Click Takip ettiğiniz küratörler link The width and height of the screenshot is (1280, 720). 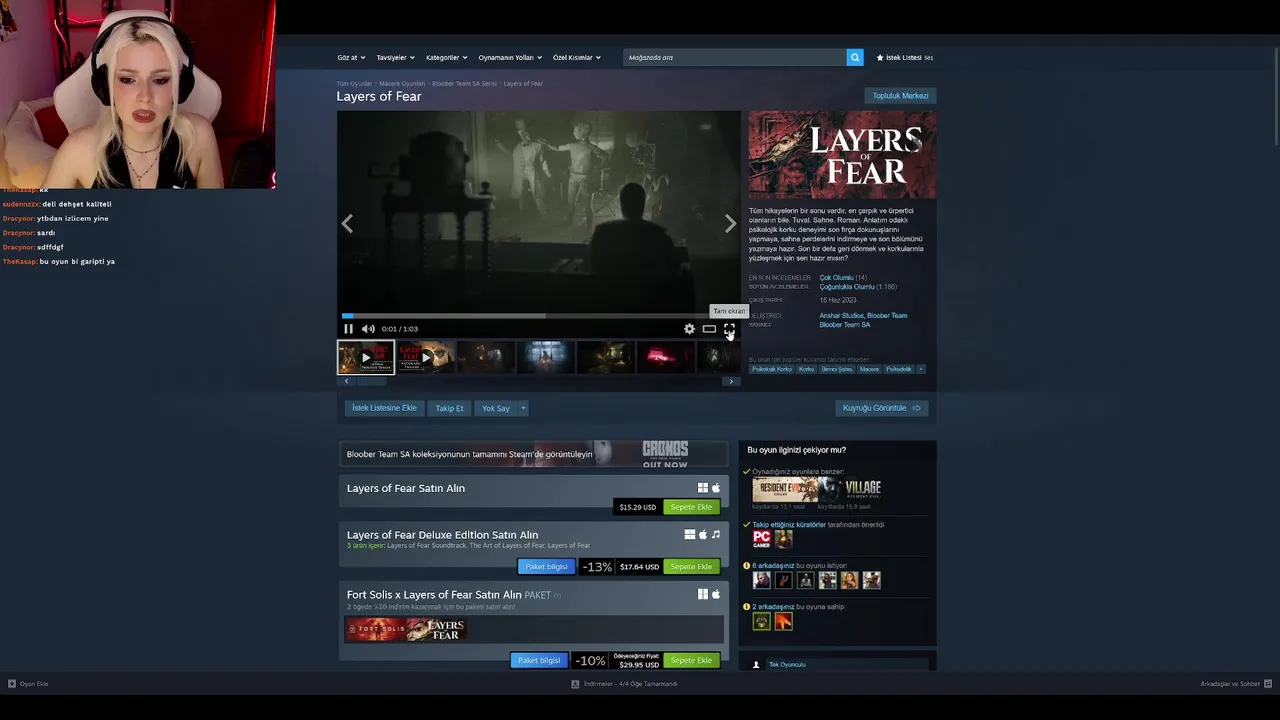pos(789,525)
